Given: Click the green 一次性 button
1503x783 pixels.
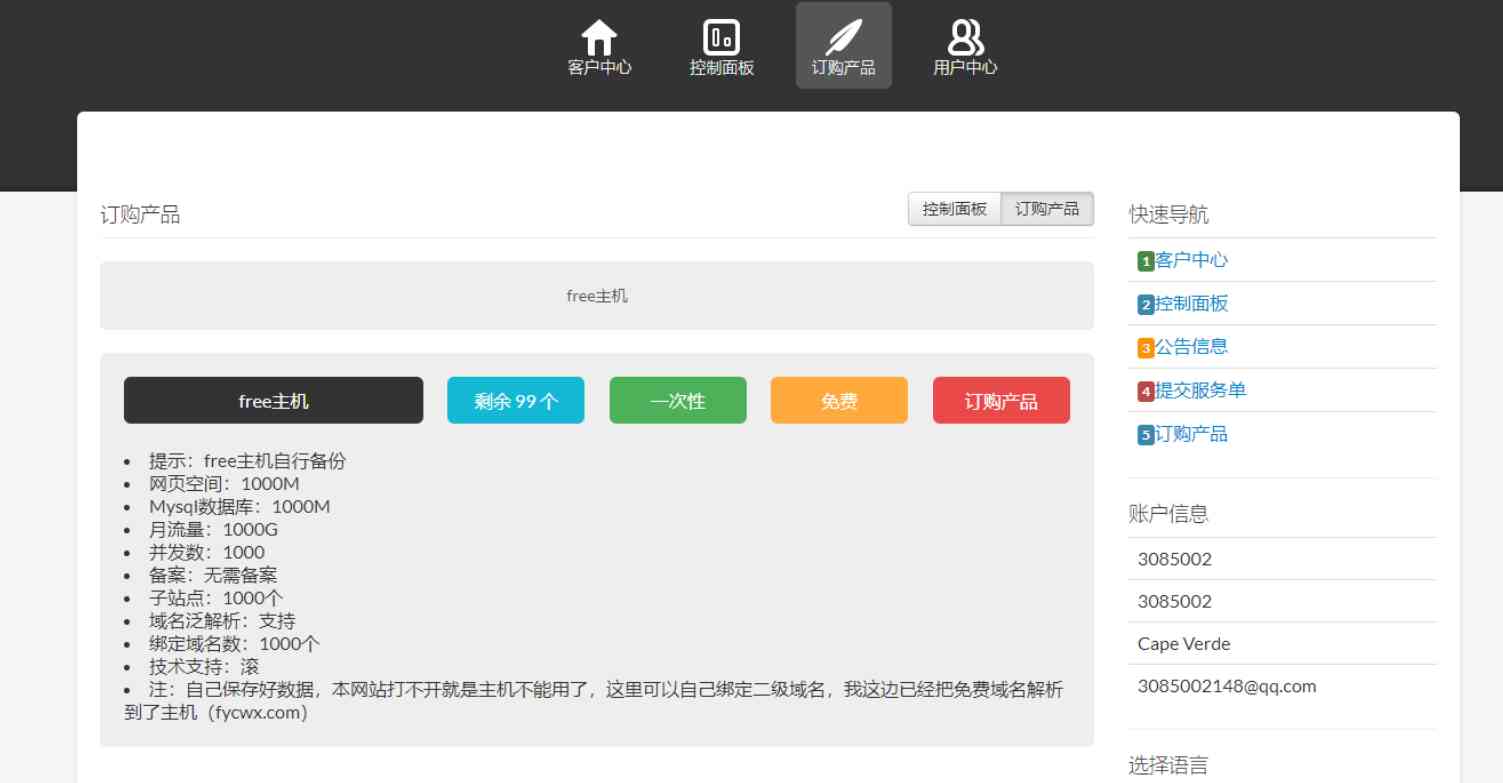Looking at the screenshot, I should pos(678,400).
